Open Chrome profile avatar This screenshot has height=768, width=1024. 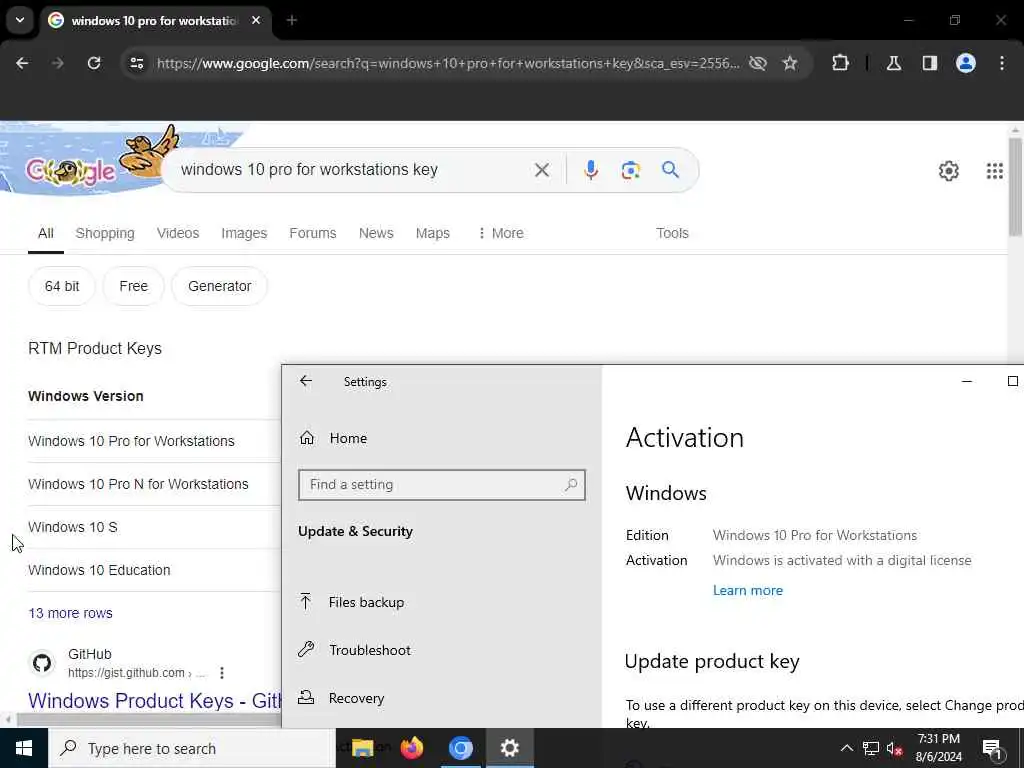pos(966,63)
